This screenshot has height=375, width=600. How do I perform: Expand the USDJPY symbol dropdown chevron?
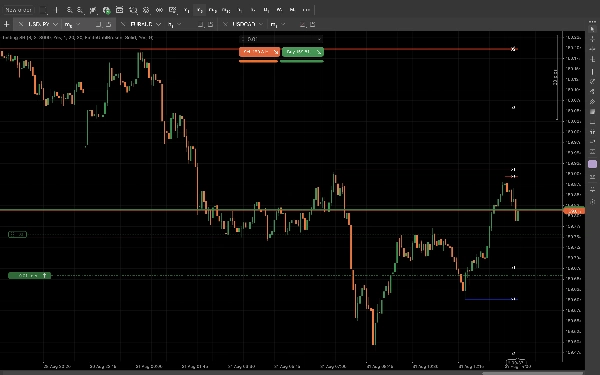[x=55, y=24]
